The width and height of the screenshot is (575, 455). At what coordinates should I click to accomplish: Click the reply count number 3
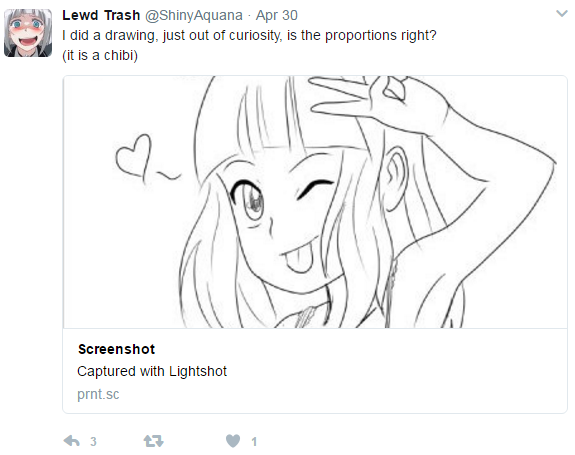(x=94, y=441)
